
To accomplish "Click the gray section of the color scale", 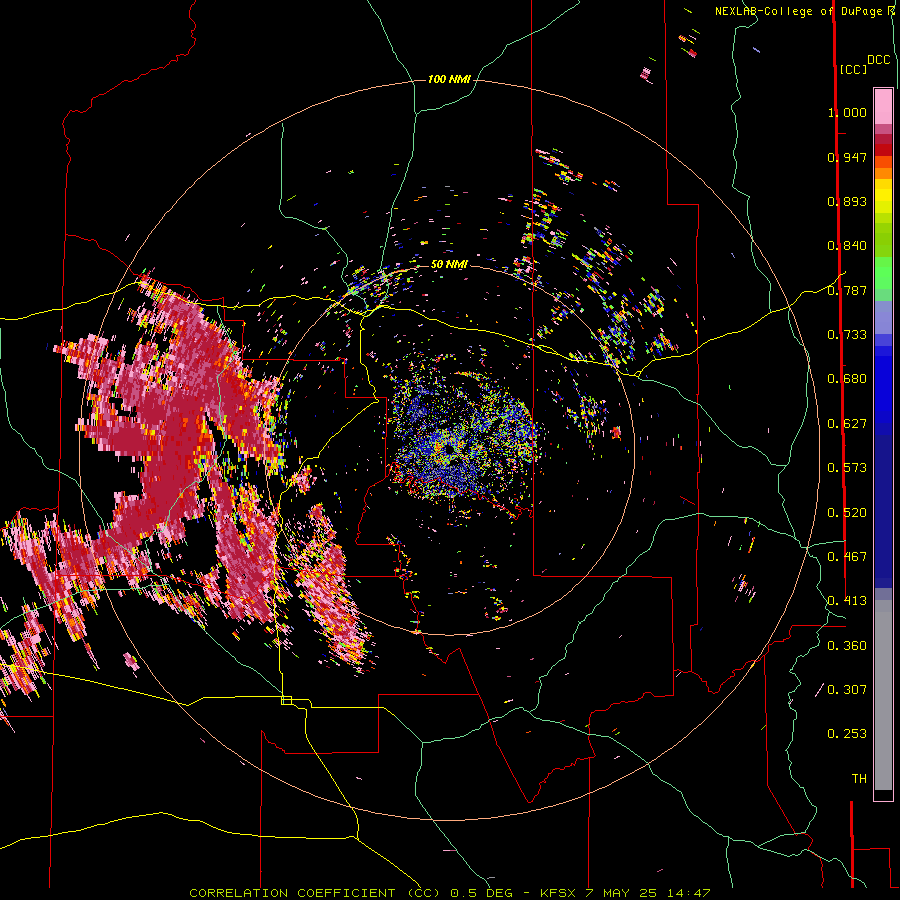I will [883, 695].
